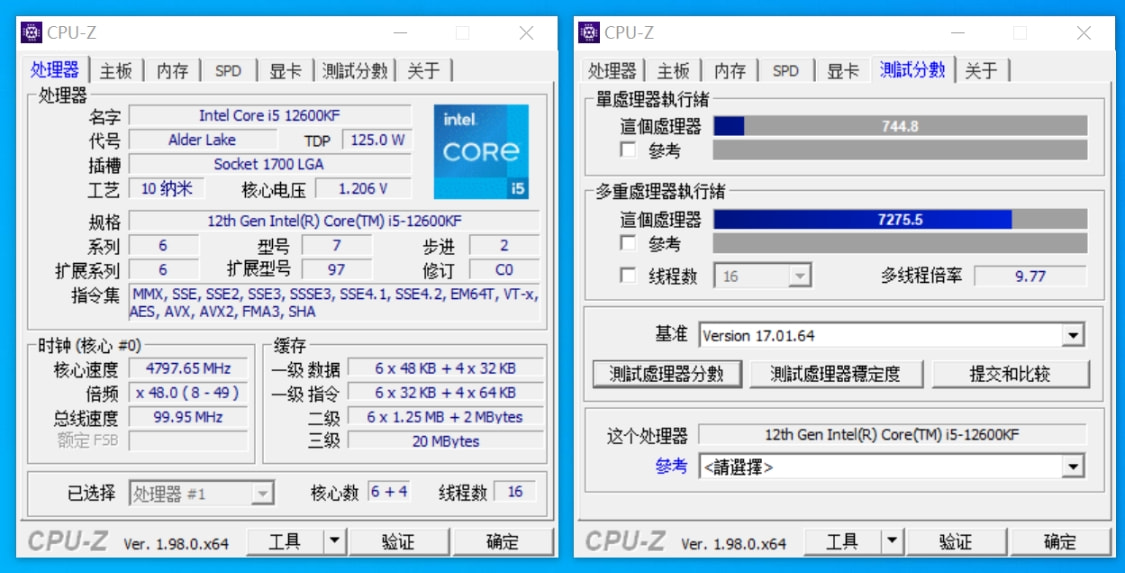Open the 内存 tab in the left window
The image size is (1125, 573).
point(173,70)
